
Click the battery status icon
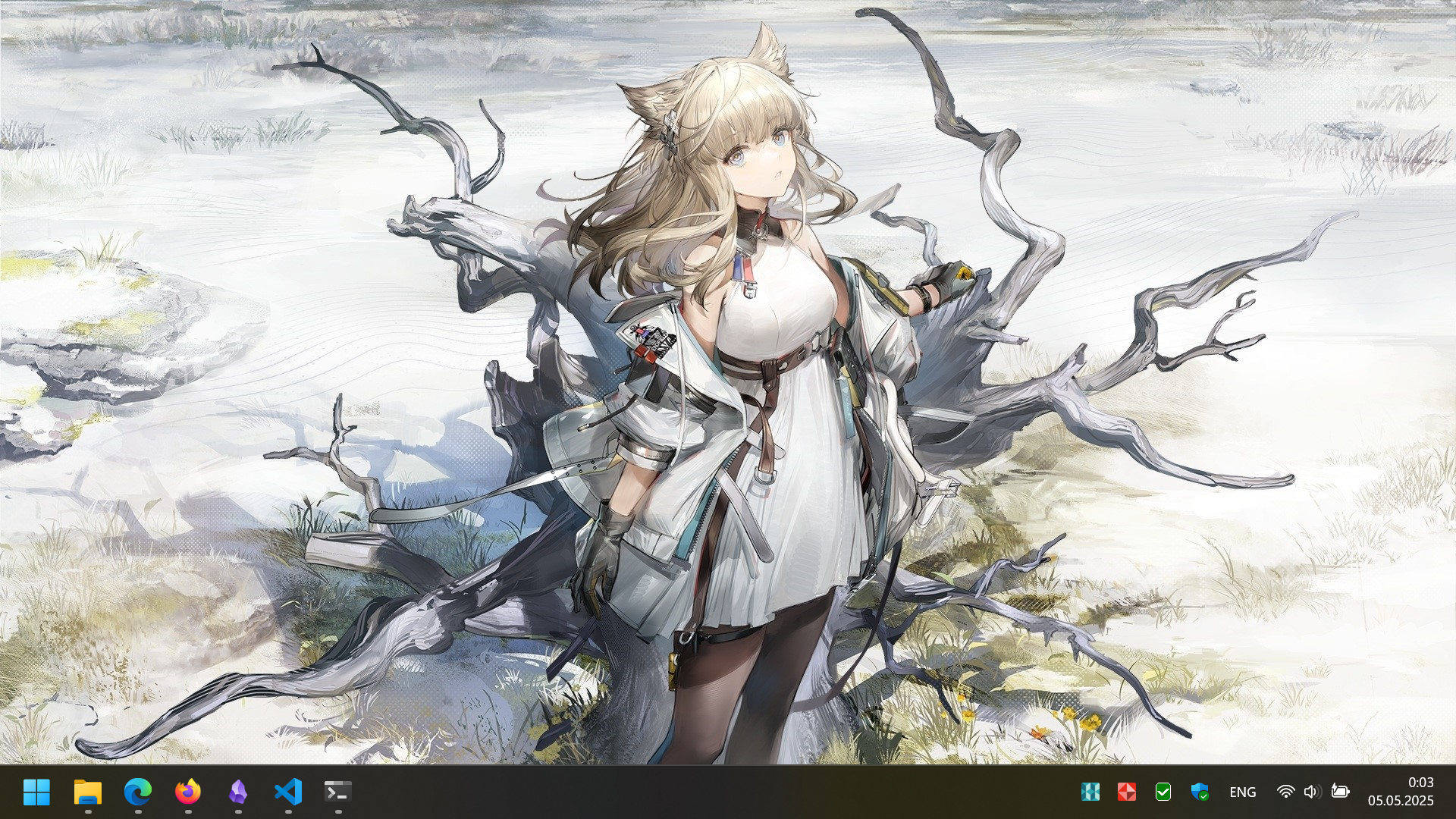click(x=1340, y=792)
